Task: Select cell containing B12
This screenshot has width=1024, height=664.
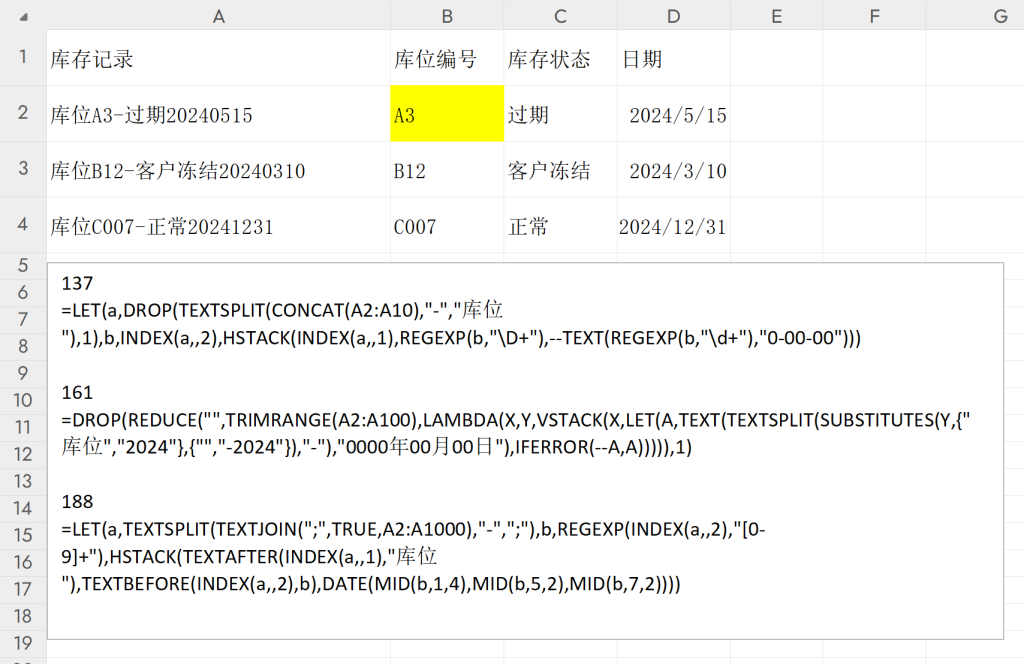Action: tap(447, 170)
